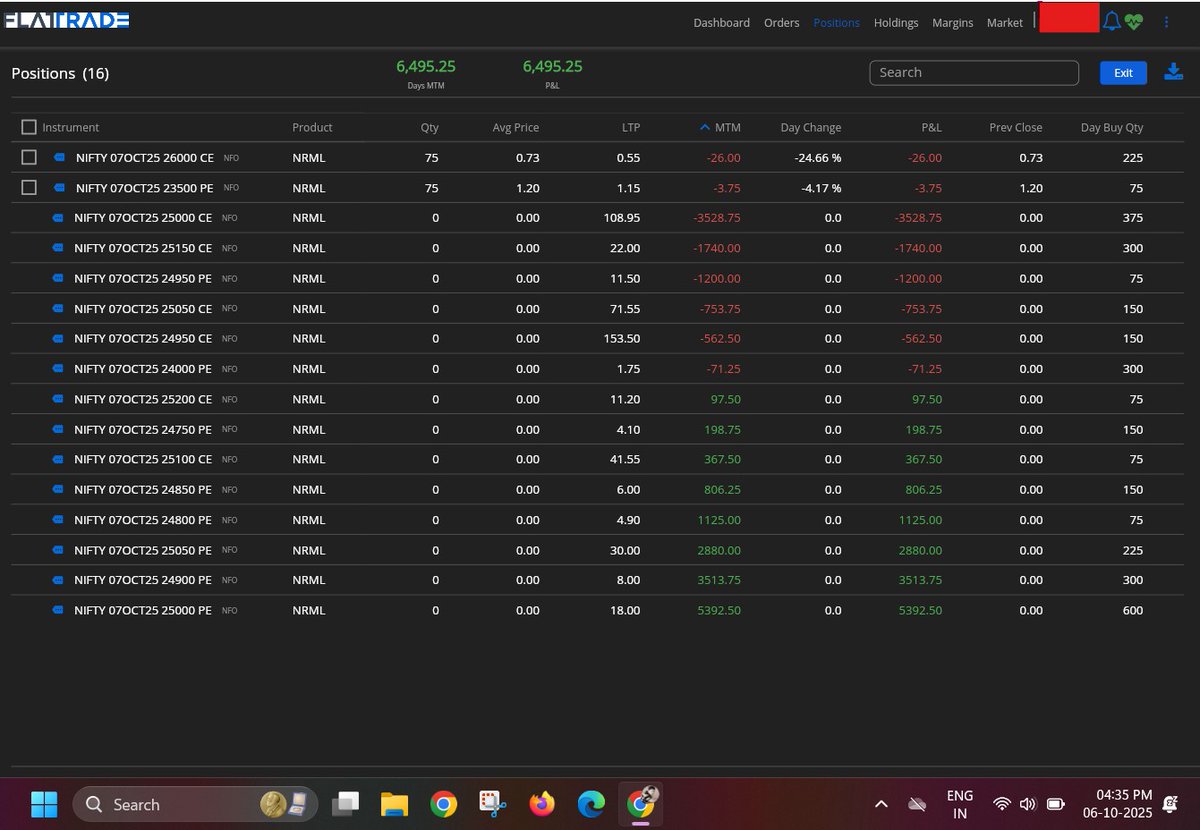
Task: Open the notifications bell icon
Action: click(x=1111, y=20)
